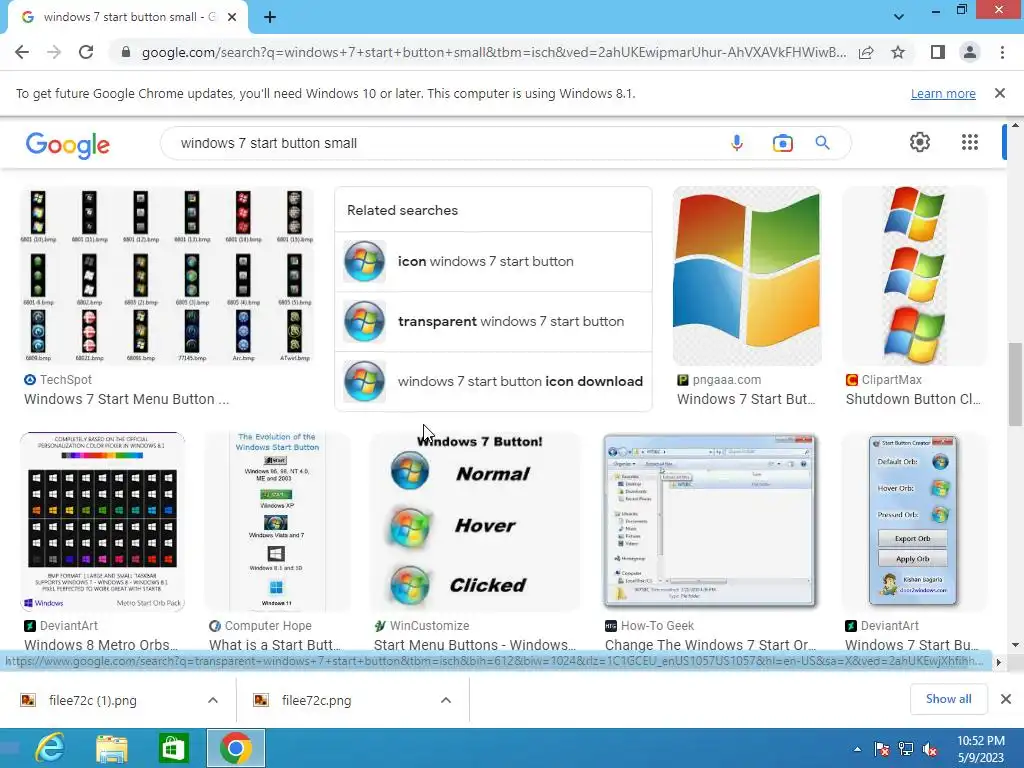Open Normal Hover Clicked buttons image
Viewport: 1024px width, 768px height.
(x=475, y=522)
